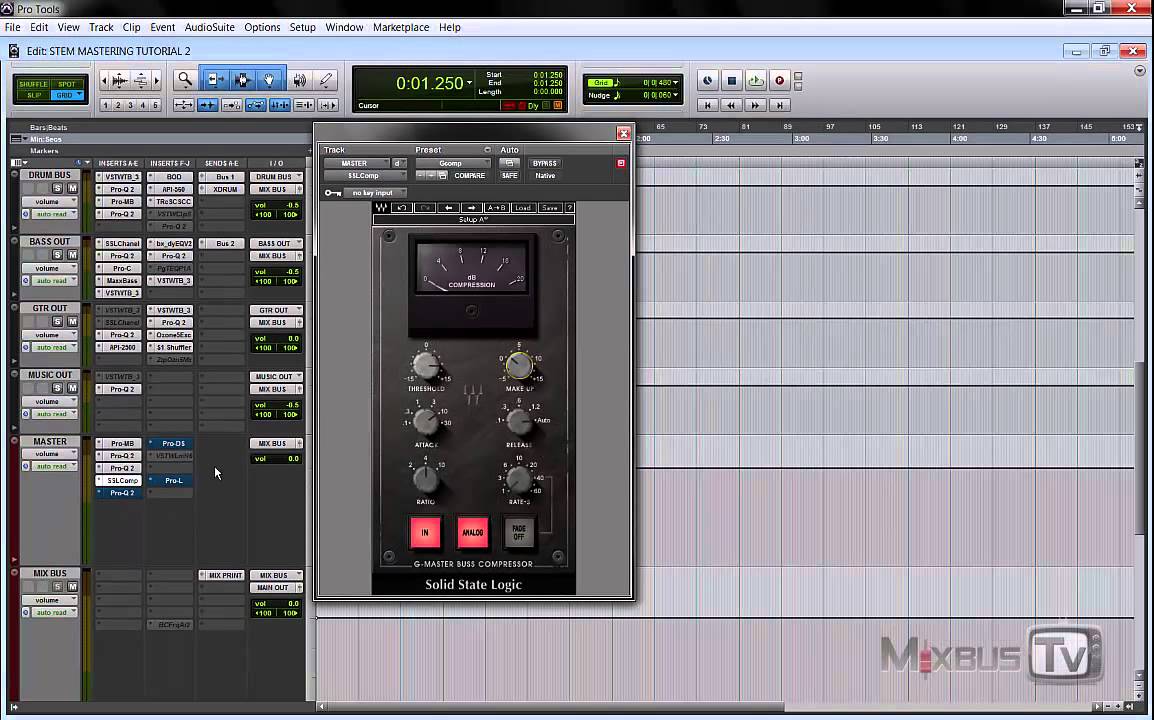Select the Trim tool

click(x=214, y=80)
